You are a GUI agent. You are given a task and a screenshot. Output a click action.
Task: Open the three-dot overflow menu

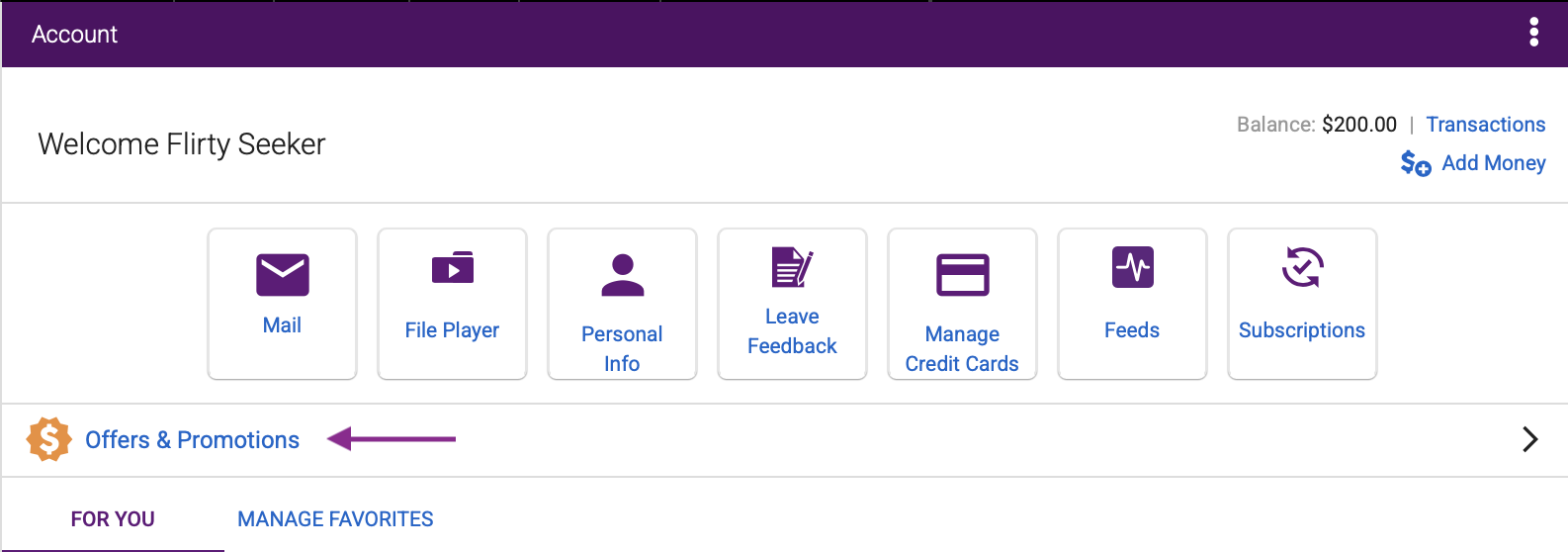tap(1534, 33)
